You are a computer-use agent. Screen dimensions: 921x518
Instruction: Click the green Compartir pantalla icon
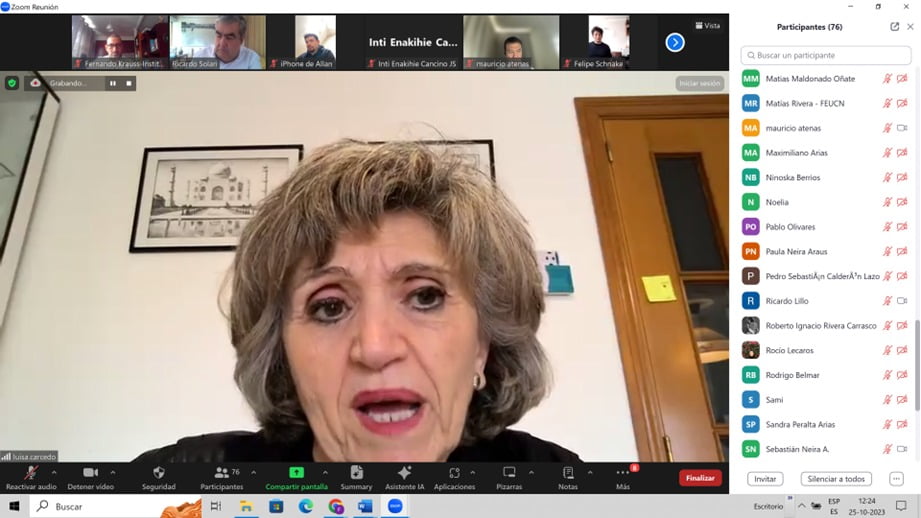296,472
